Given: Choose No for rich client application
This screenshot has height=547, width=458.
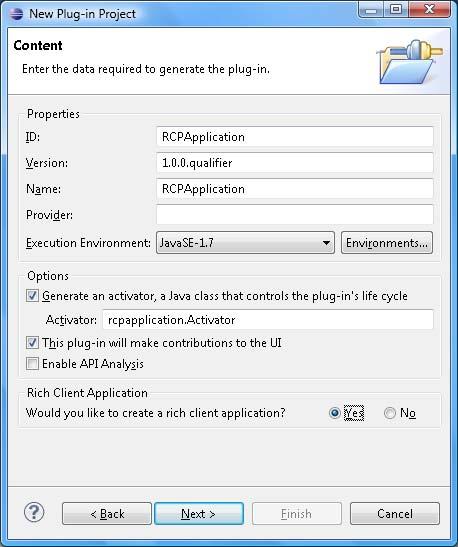Looking at the screenshot, I should click(390, 413).
